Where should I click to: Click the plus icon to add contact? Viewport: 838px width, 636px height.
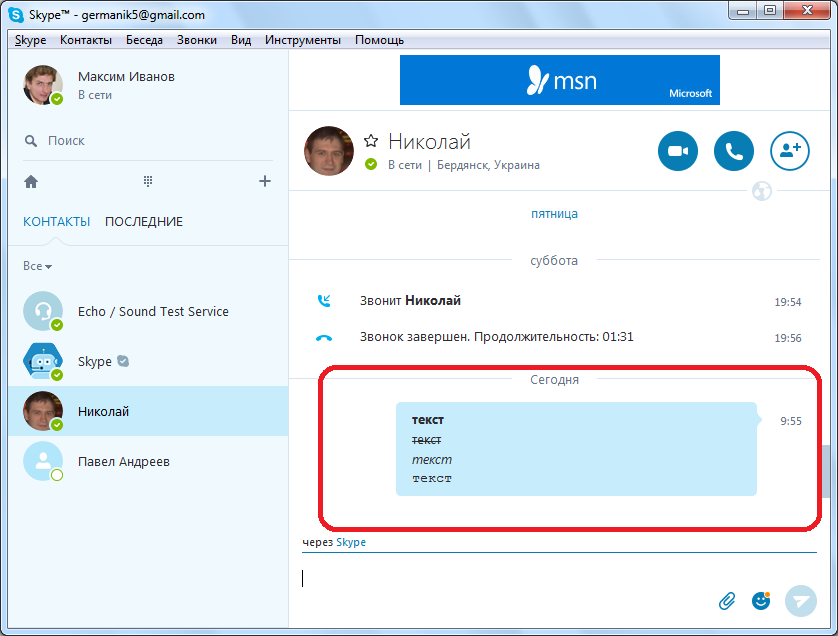point(265,181)
